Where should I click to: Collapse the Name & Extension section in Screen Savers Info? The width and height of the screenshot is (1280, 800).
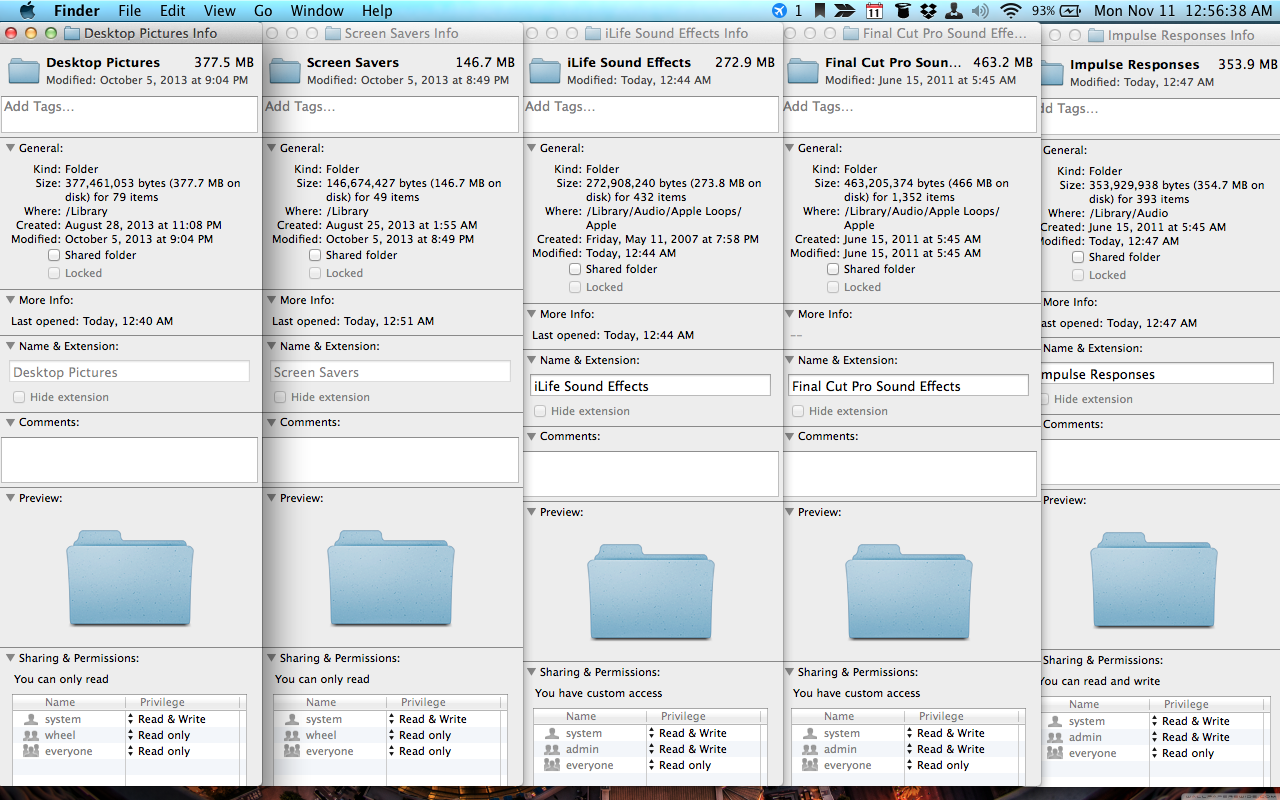pos(271,346)
